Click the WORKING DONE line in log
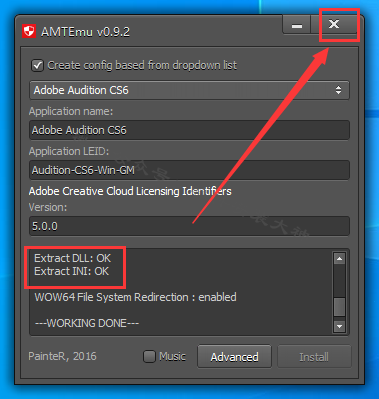The width and height of the screenshot is (379, 399). 87,323
